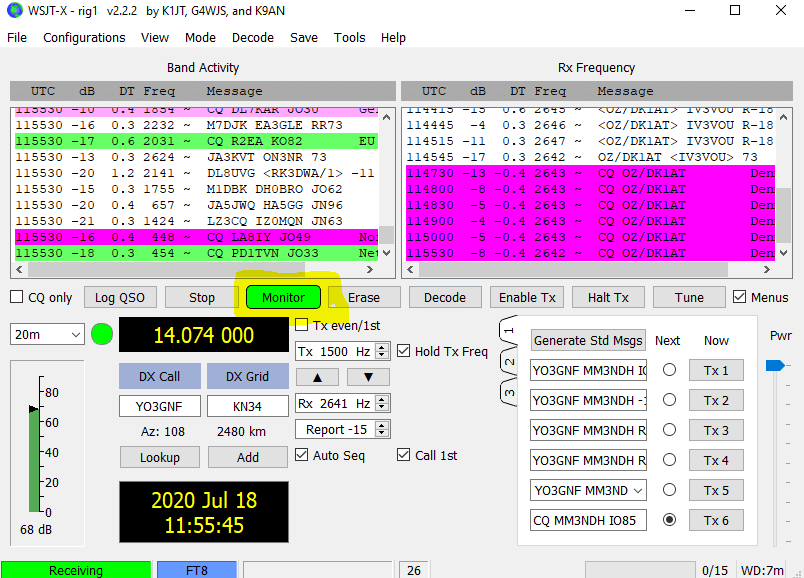Open the Save menu
The width and height of the screenshot is (804, 578).
pos(304,37)
